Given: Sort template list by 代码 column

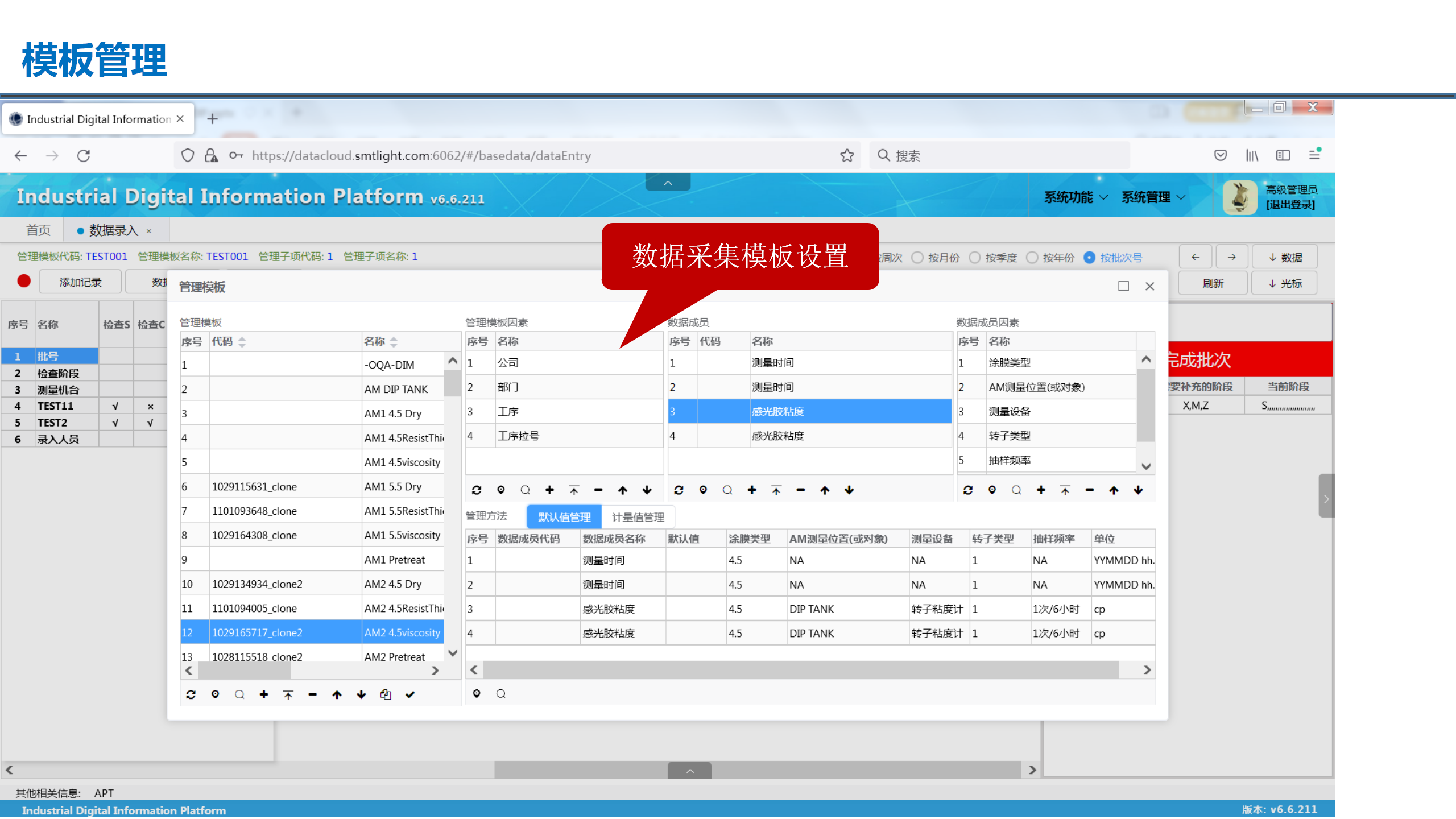Looking at the screenshot, I should tap(242, 341).
